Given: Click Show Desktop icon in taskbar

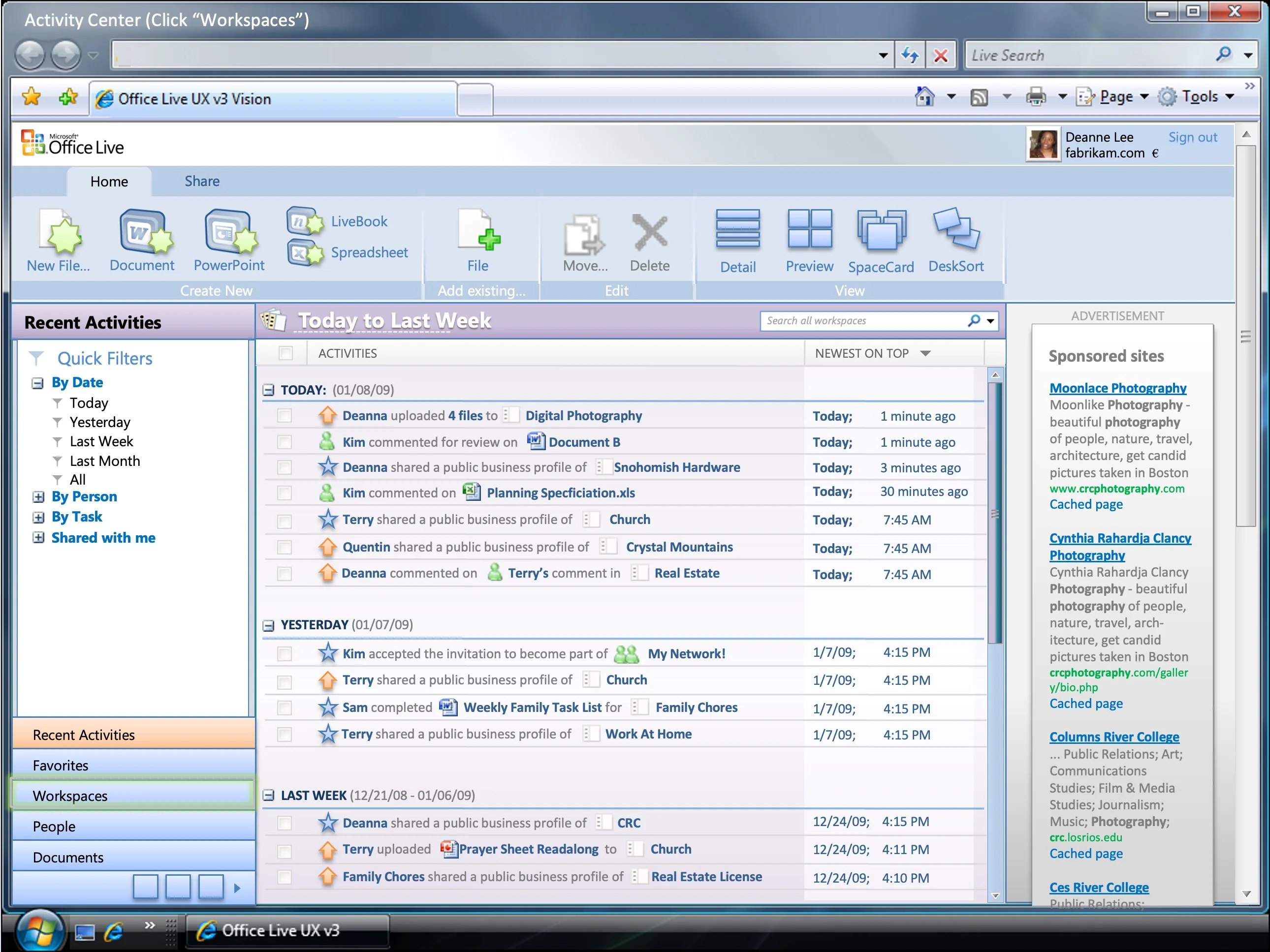Looking at the screenshot, I should pos(84,932).
